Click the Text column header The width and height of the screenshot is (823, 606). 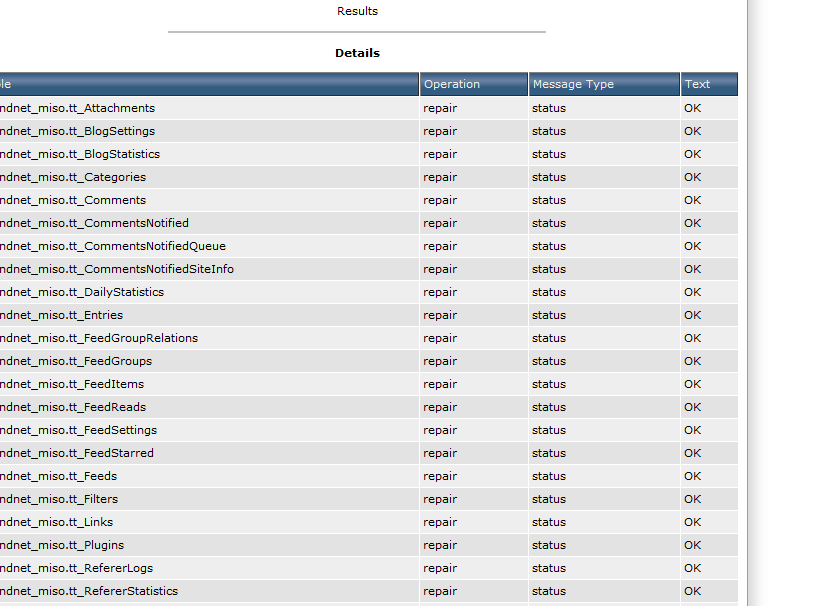click(x=709, y=84)
